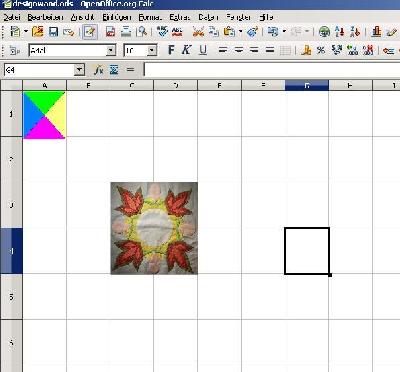400x372 pixels.
Task: Click the Print file icon
Action: [126, 32]
